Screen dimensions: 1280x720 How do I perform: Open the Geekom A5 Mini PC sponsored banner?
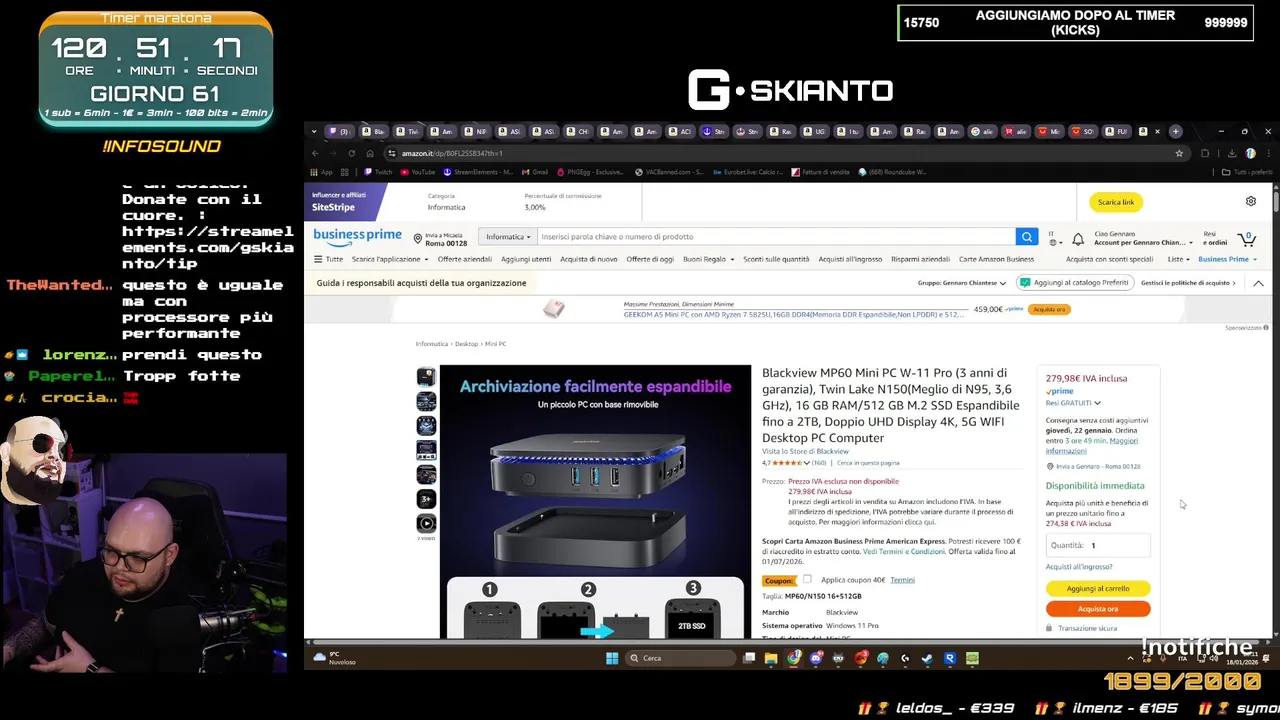click(795, 314)
